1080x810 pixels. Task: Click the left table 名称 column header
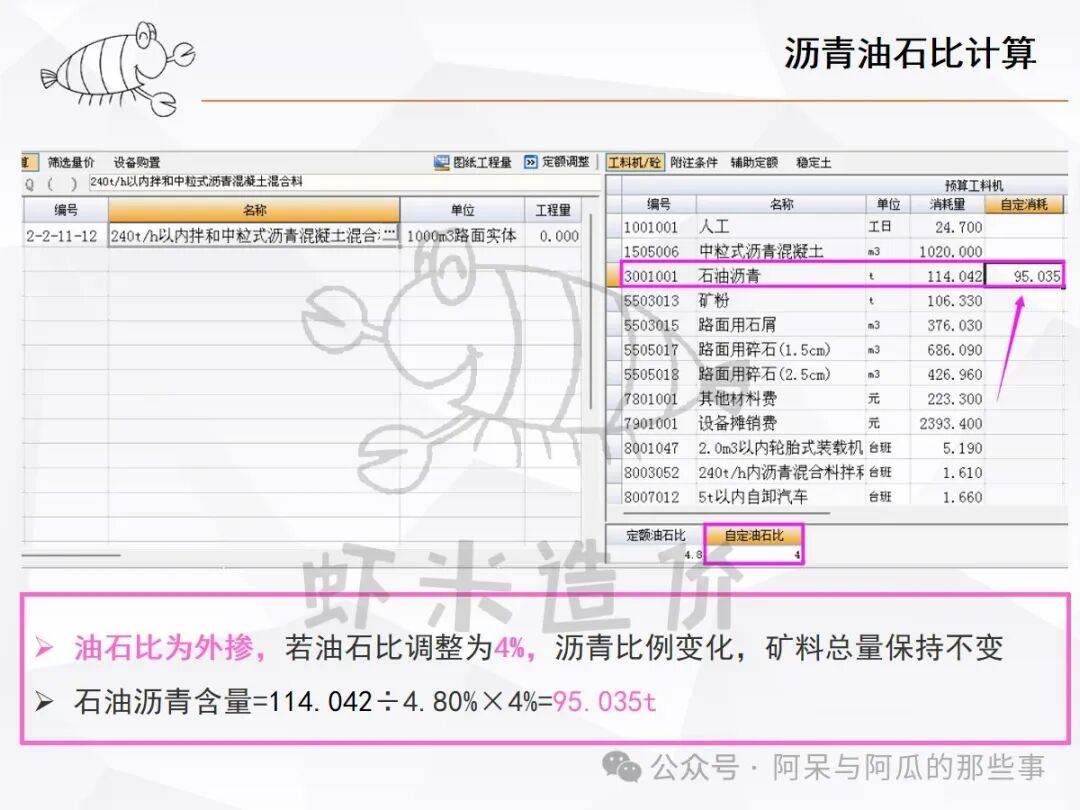point(254,210)
